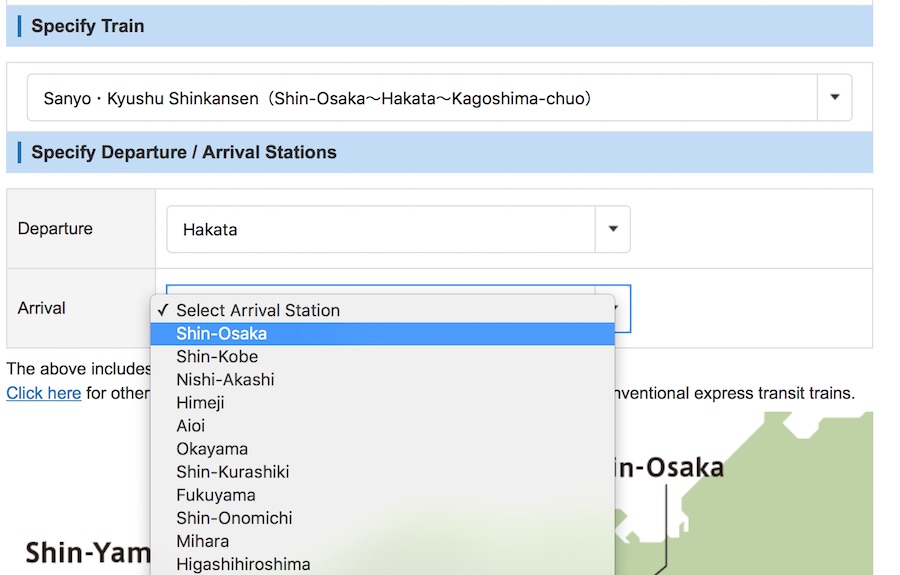Select Shin-Kobe as arrival station
The image size is (900, 575).
217,357
